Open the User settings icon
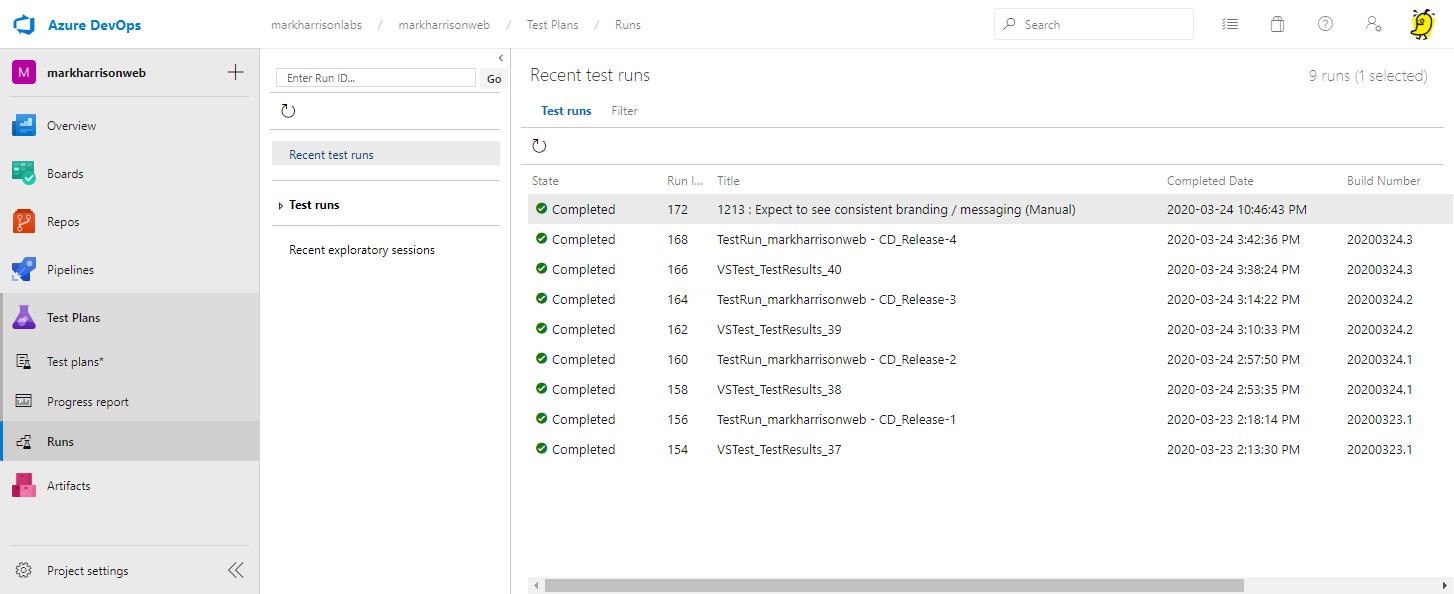 1374,24
